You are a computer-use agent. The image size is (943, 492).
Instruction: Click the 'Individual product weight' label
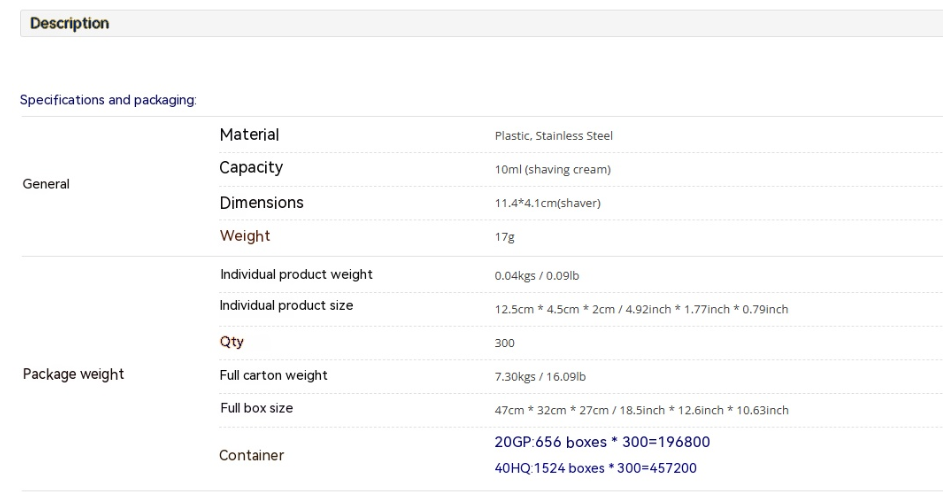tap(296, 274)
